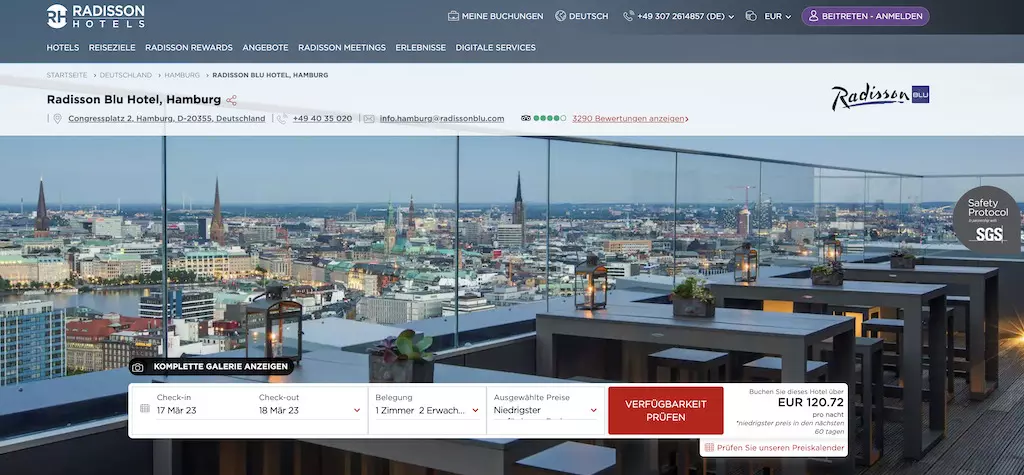Open the Hotels menu
The width and height of the screenshot is (1024, 475).
pos(63,48)
